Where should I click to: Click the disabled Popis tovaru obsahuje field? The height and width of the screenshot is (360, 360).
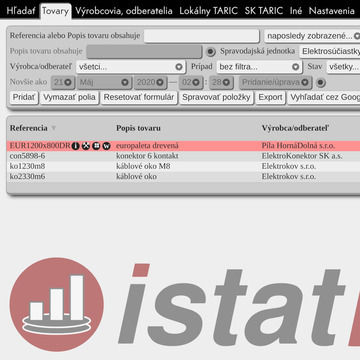click(144, 52)
